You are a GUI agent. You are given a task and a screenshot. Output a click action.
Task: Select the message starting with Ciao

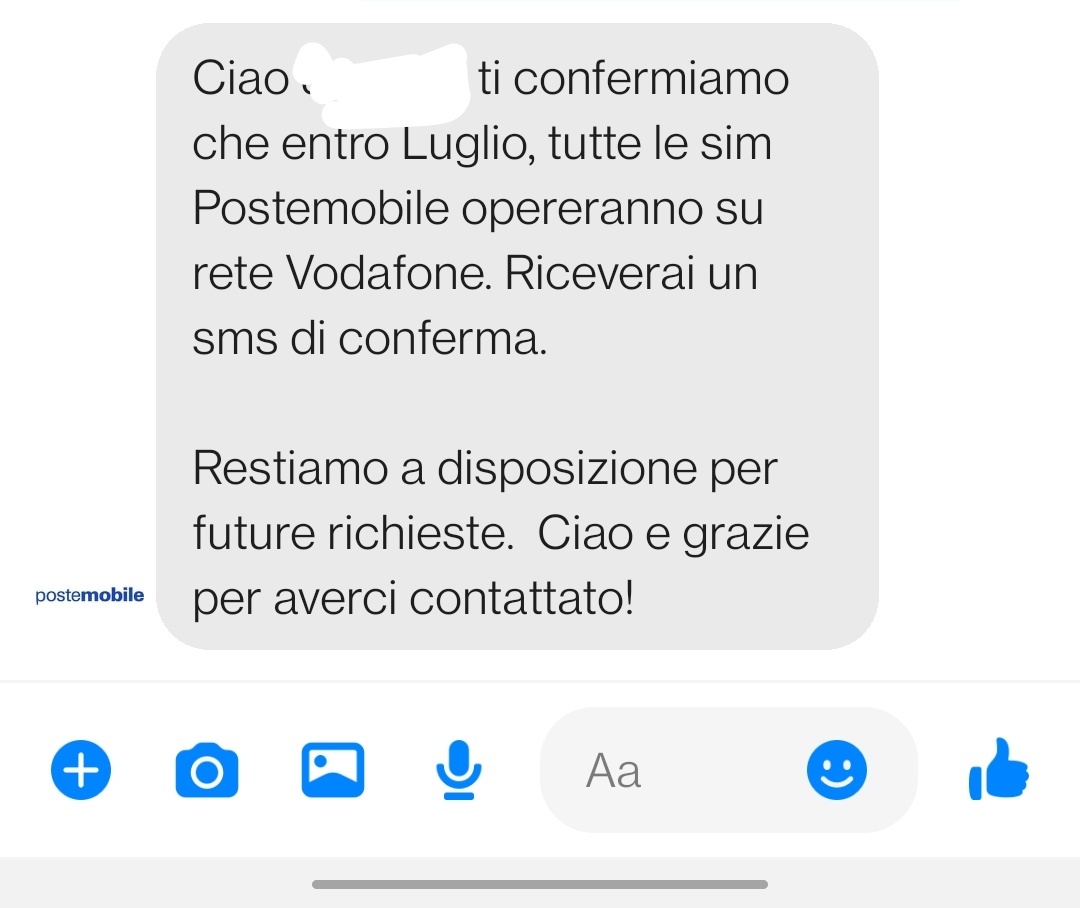click(517, 336)
